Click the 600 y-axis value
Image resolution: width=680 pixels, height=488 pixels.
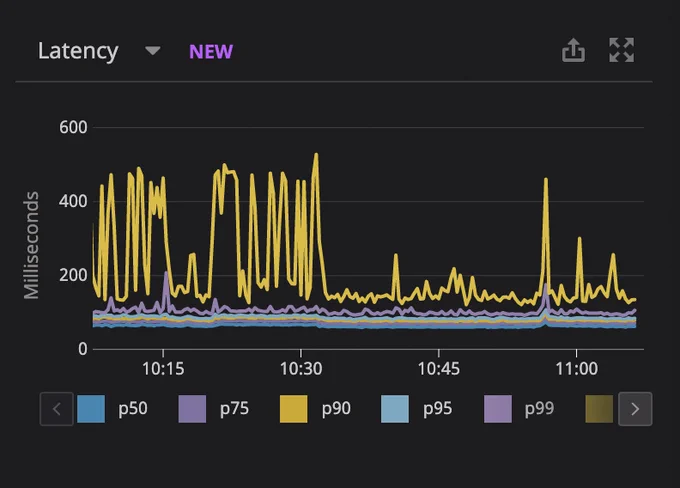[x=73, y=128]
